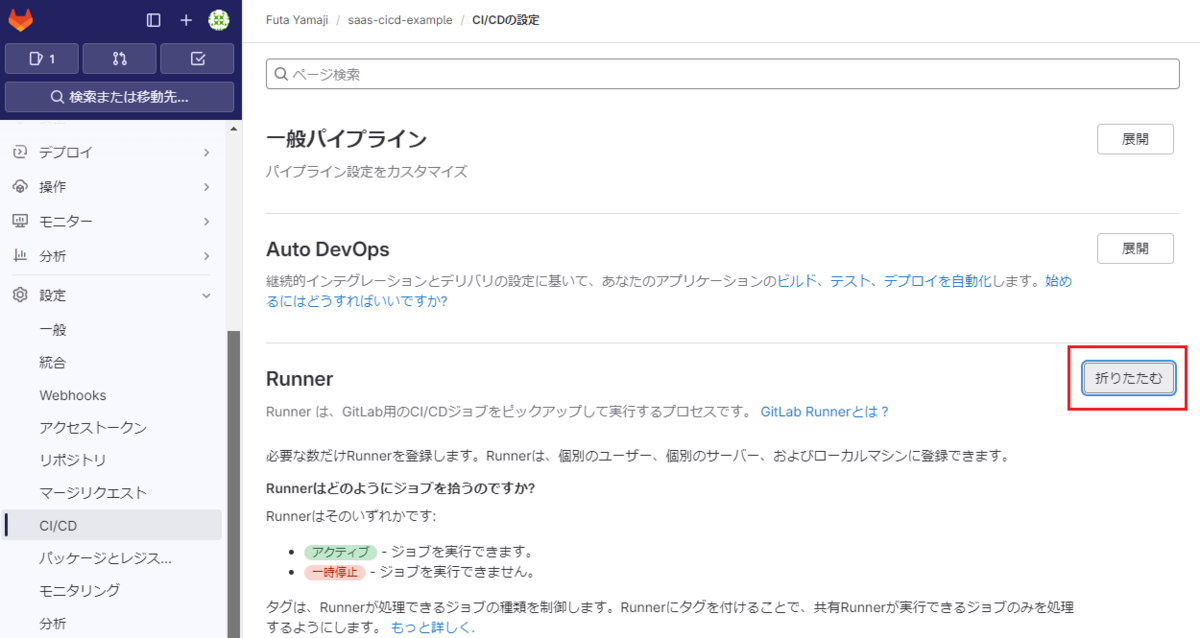
Task: Click the red 一時停止 badge
Action: (x=335, y=572)
